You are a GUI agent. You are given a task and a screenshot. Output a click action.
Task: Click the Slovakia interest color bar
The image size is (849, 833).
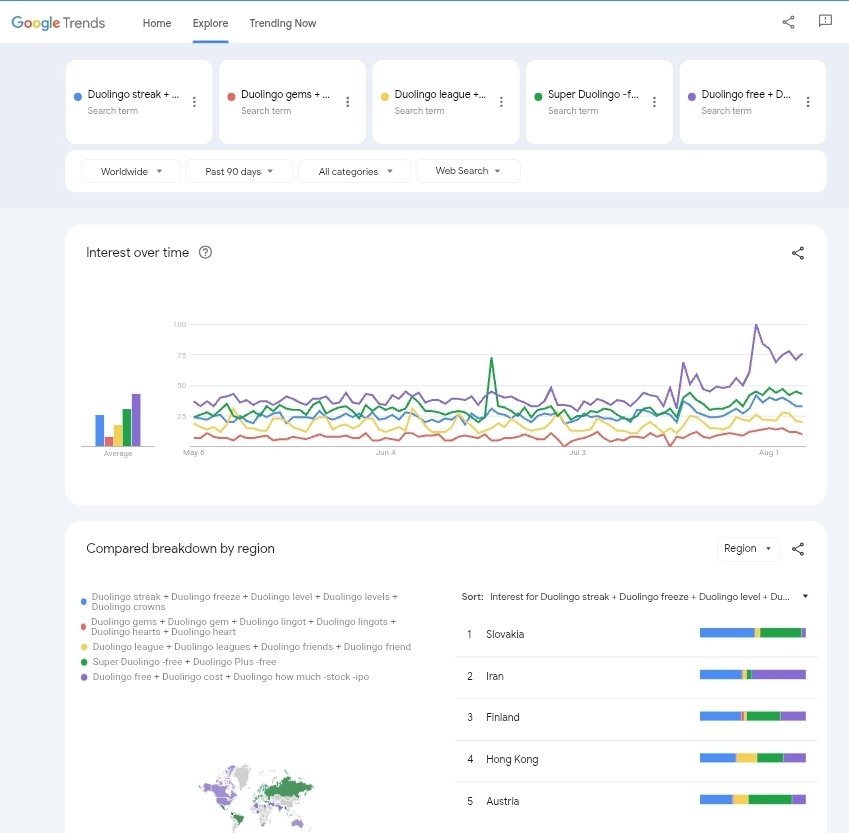[753, 633]
